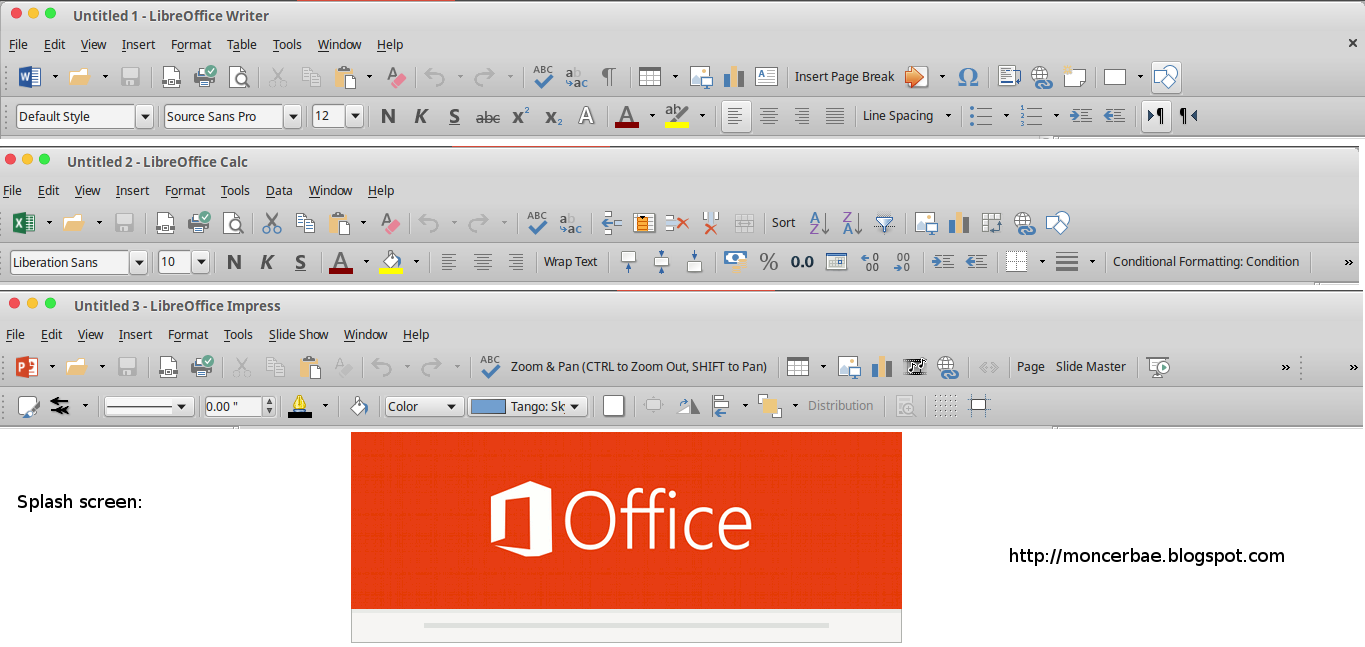
Task: Toggle Wrap Text in Calc toolbar
Action: point(570,262)
